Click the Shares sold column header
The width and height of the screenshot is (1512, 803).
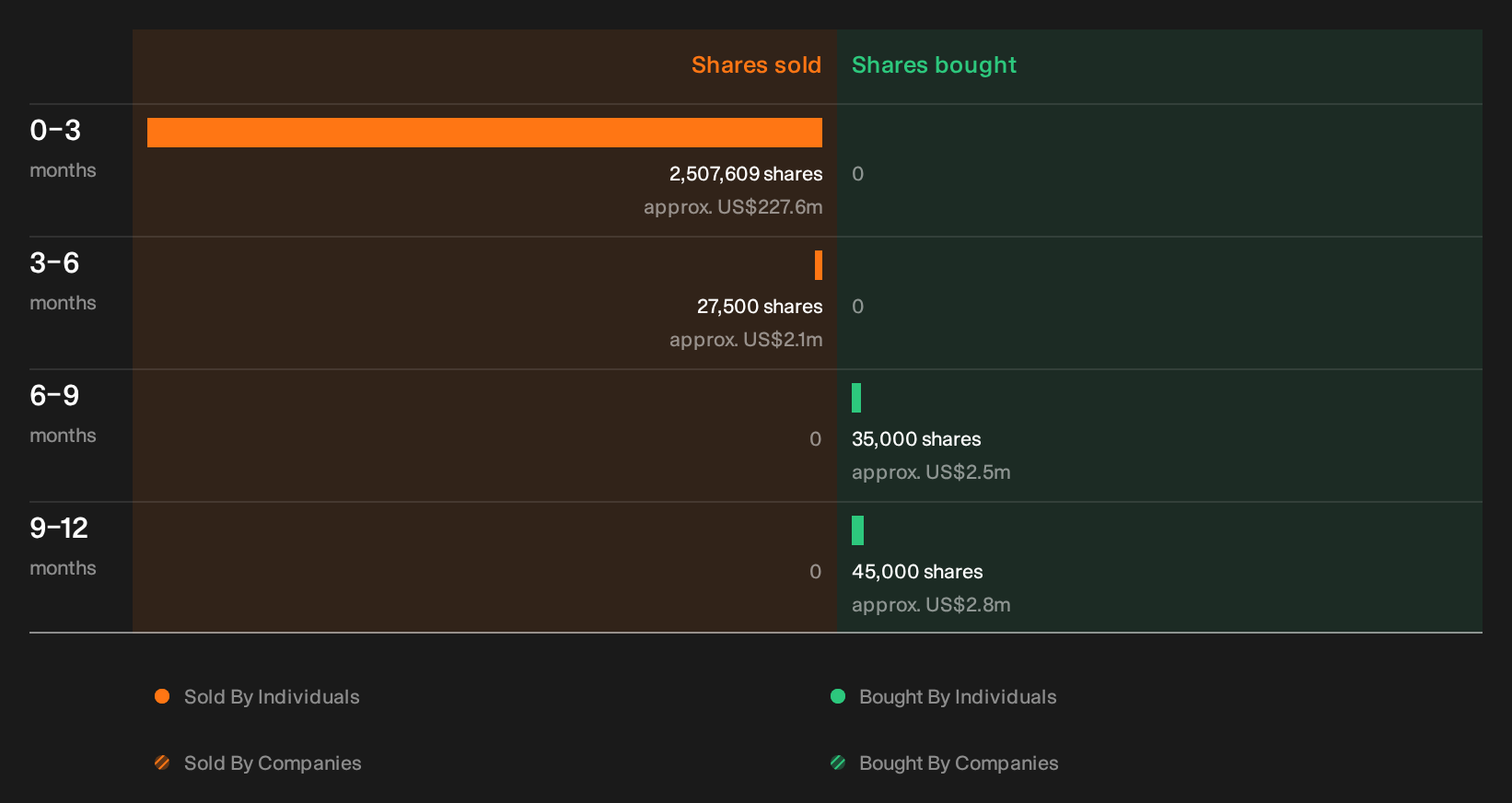pyautogui.click(x=756, y=65)
